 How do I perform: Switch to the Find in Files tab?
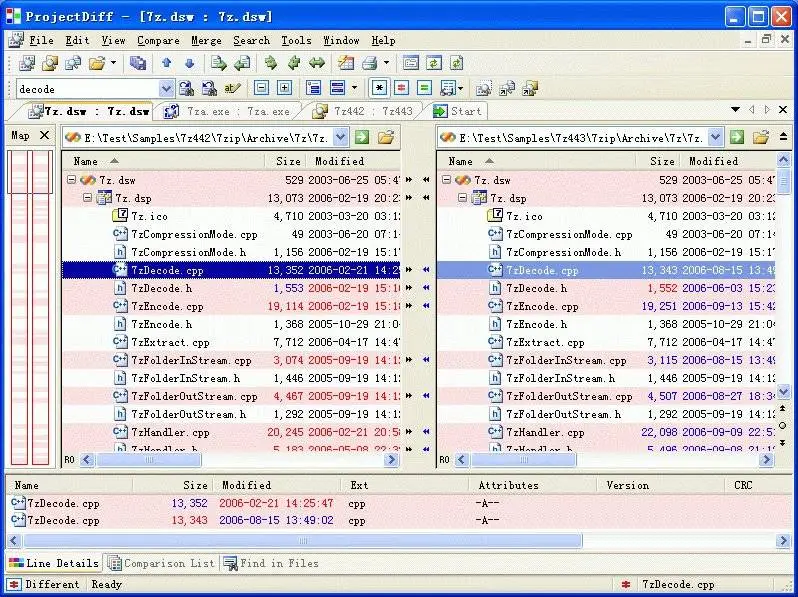(271, 563)
